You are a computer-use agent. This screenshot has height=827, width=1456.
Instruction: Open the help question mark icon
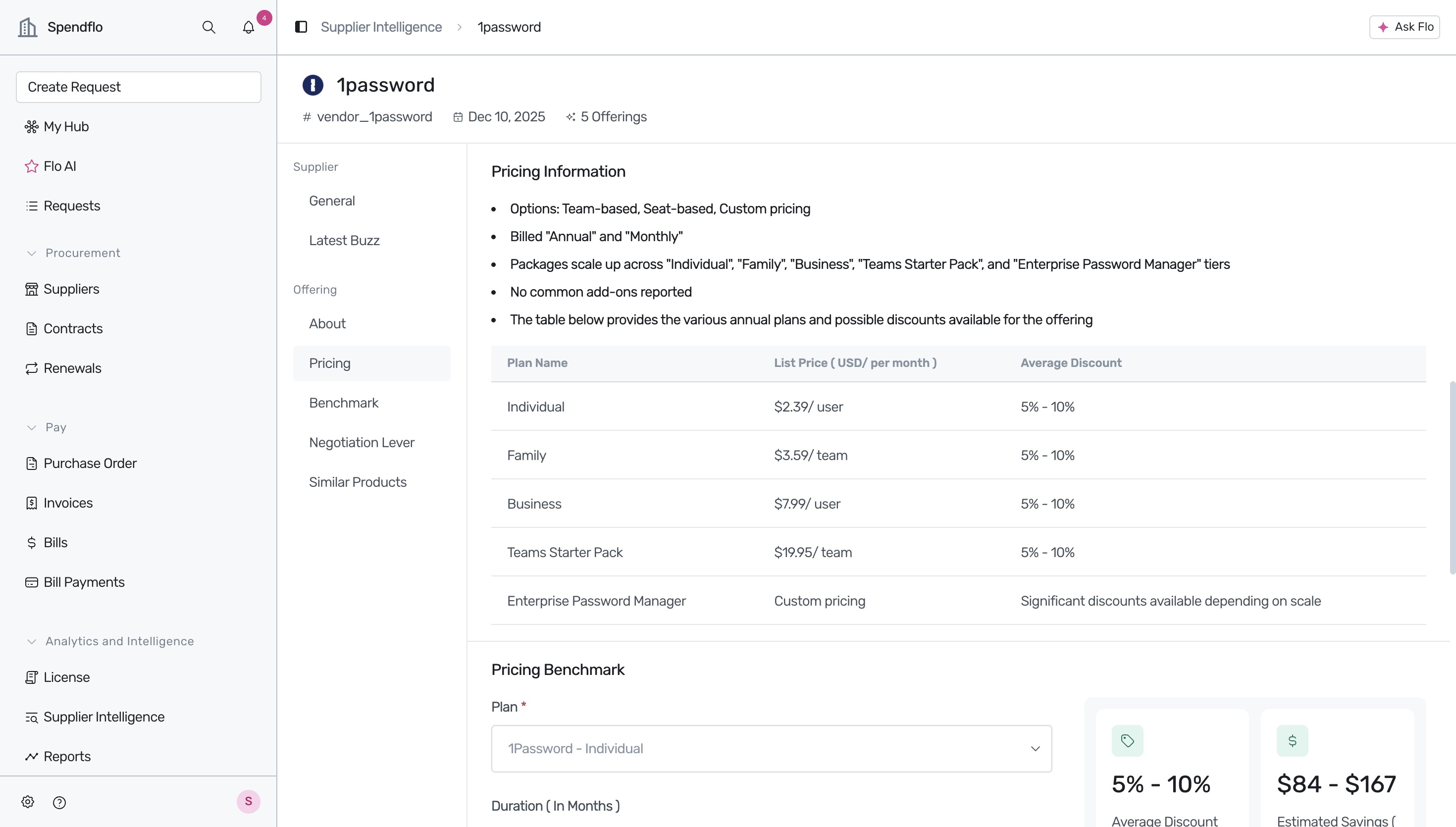(x=59, y=802)
